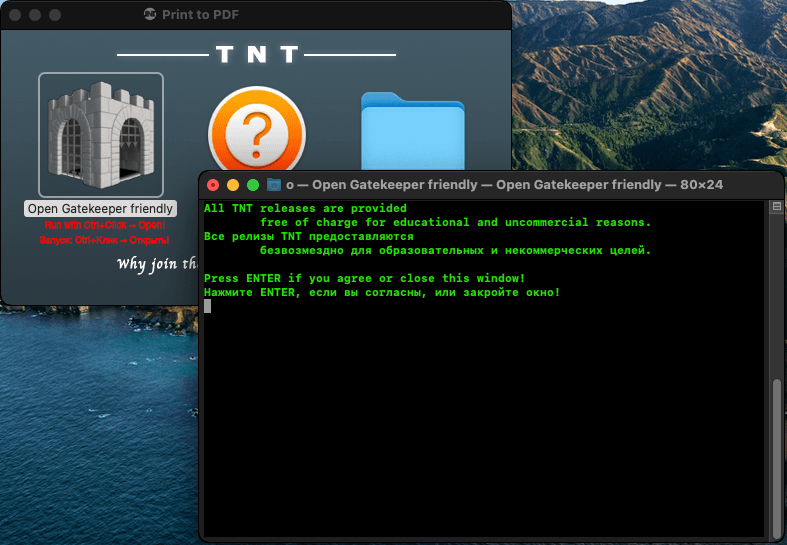Click the Print to PDF title bar disk icon
The image size is (787, 545).
point(150,14)
